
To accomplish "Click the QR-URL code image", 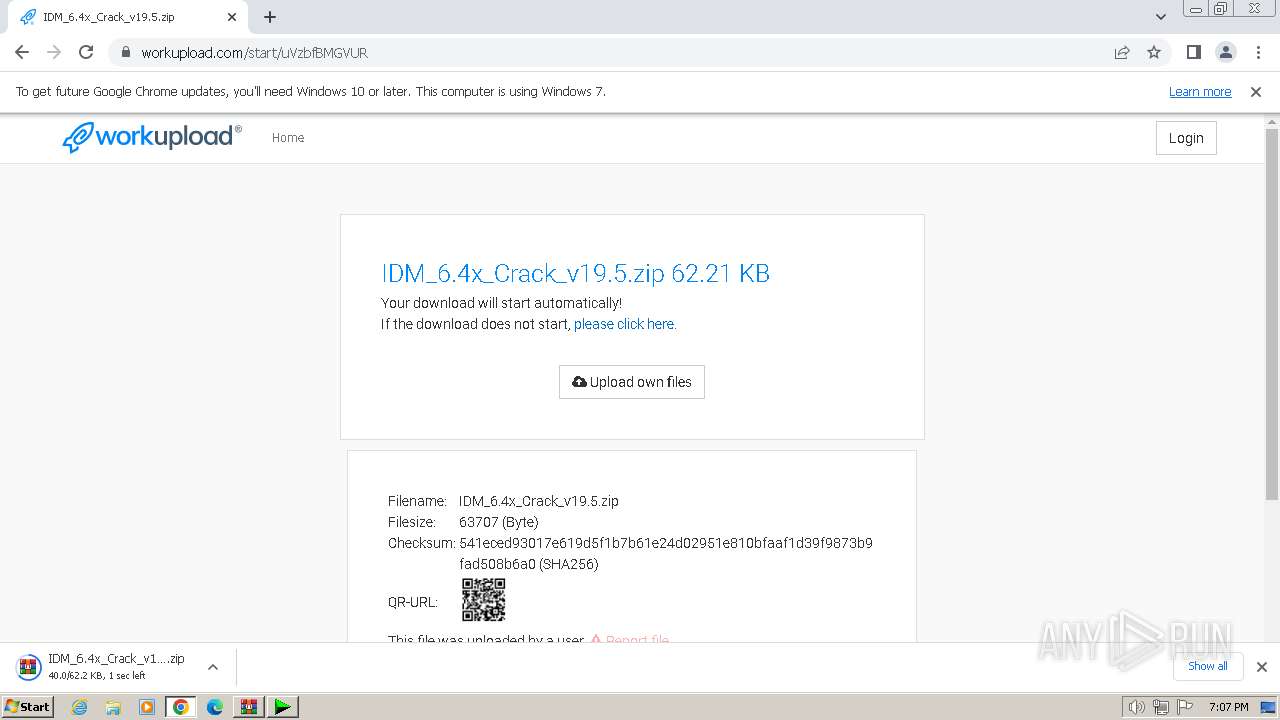I will click(x=483, y=600).
